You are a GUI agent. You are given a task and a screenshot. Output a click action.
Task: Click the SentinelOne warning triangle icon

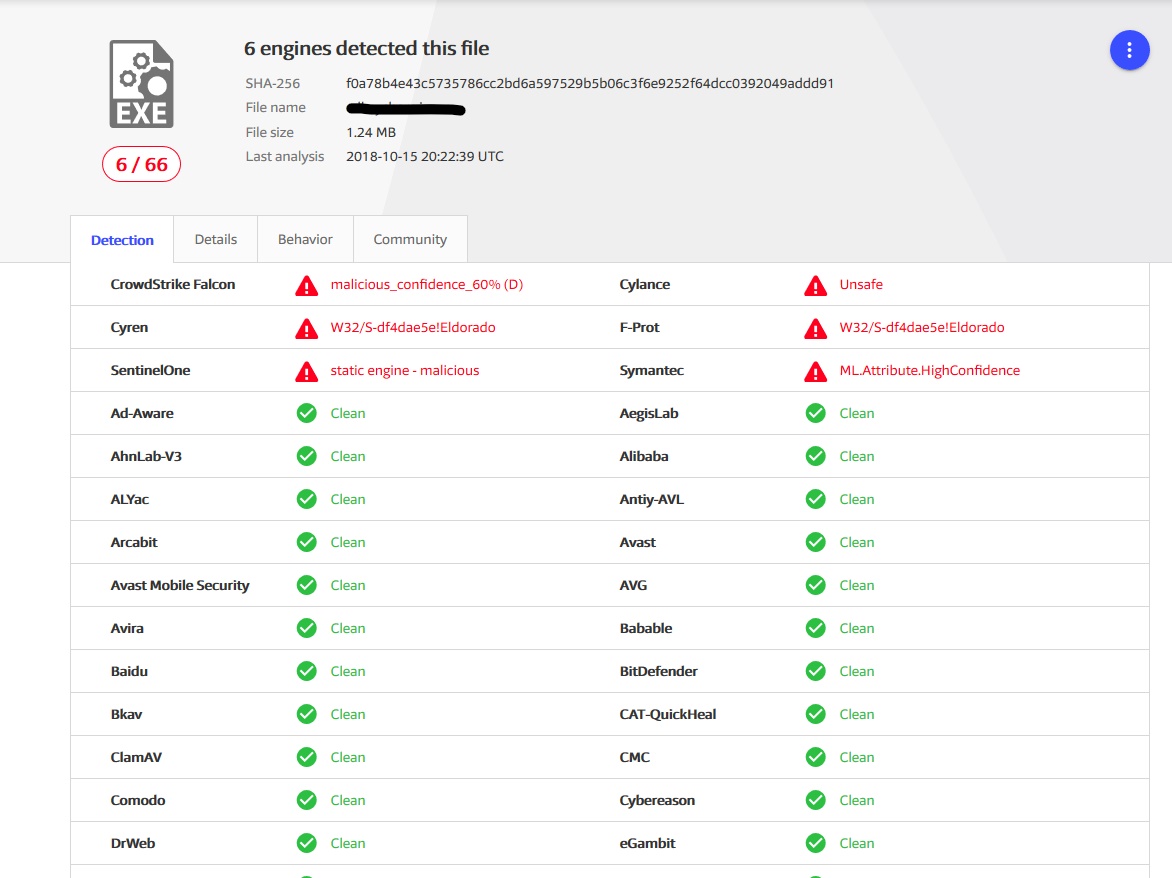306,372
